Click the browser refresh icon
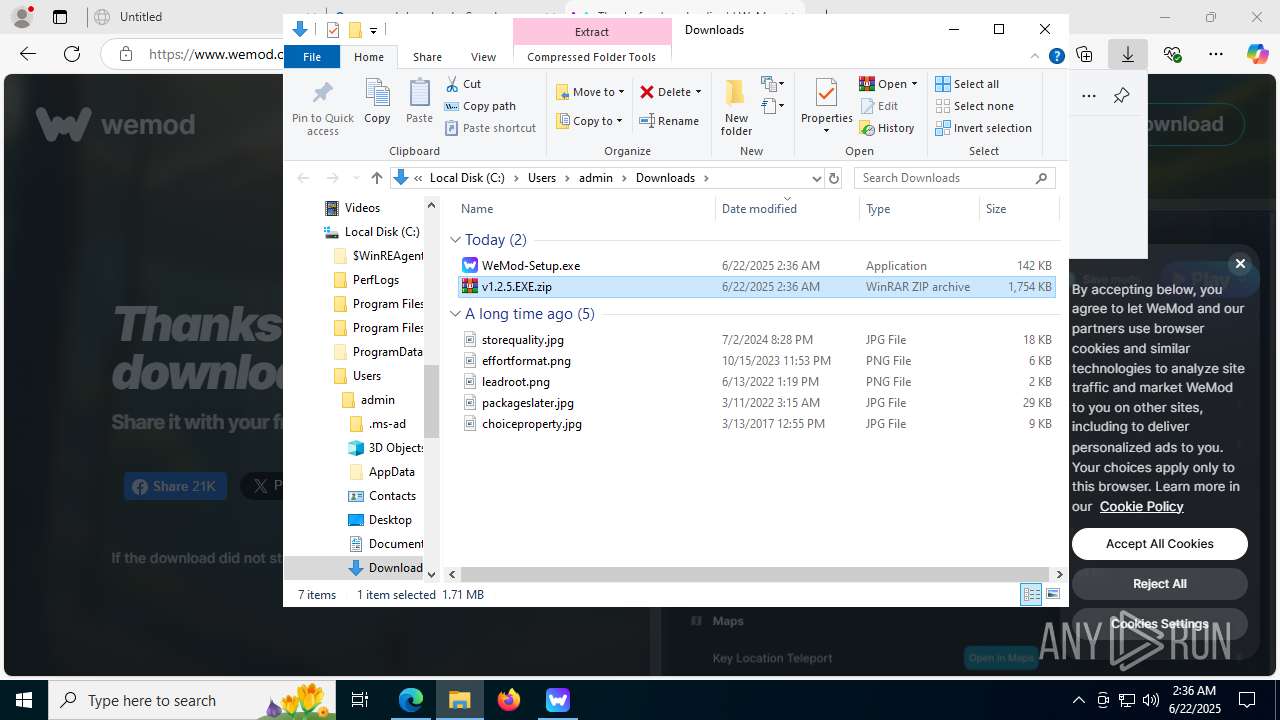This screenshot has width=1280, height=720. (x=72, y=54)
